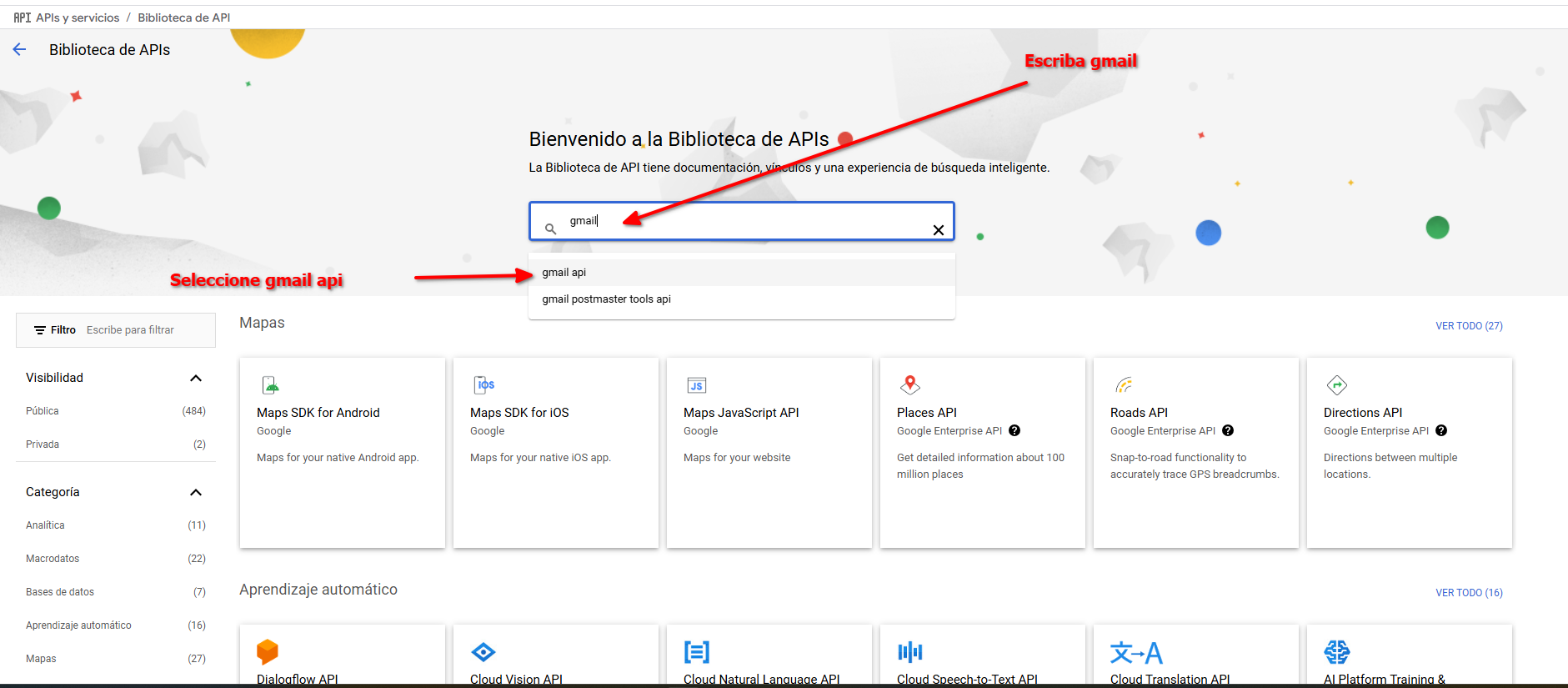1568x688 pixels.
Task: Choose 'gmail postmaster tools api' suggestion
Action: point(606,299)
